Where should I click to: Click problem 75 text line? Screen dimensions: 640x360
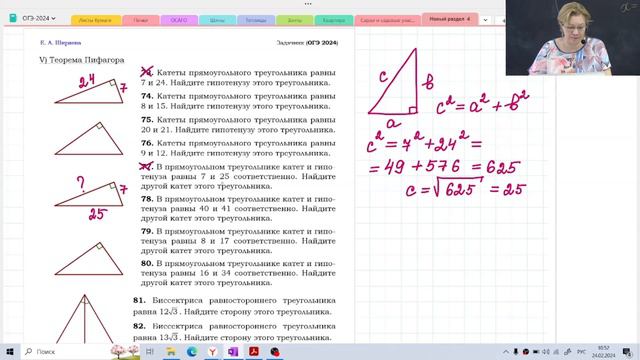coord(238,124)
